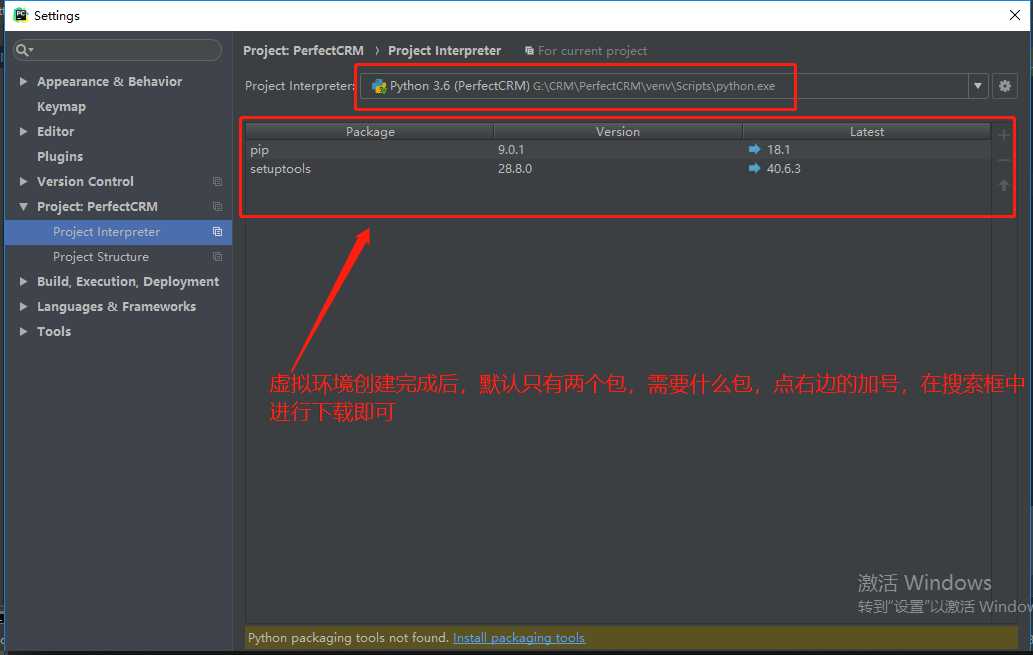Click pip version 9.0.1 cell

point(511,150)
